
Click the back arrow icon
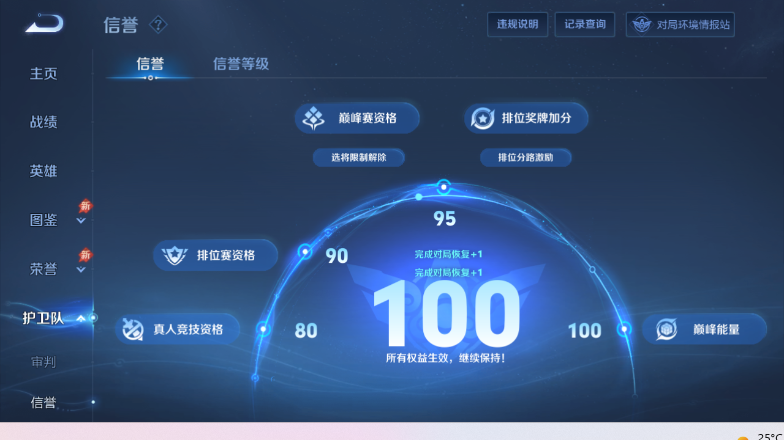point(45,24)
